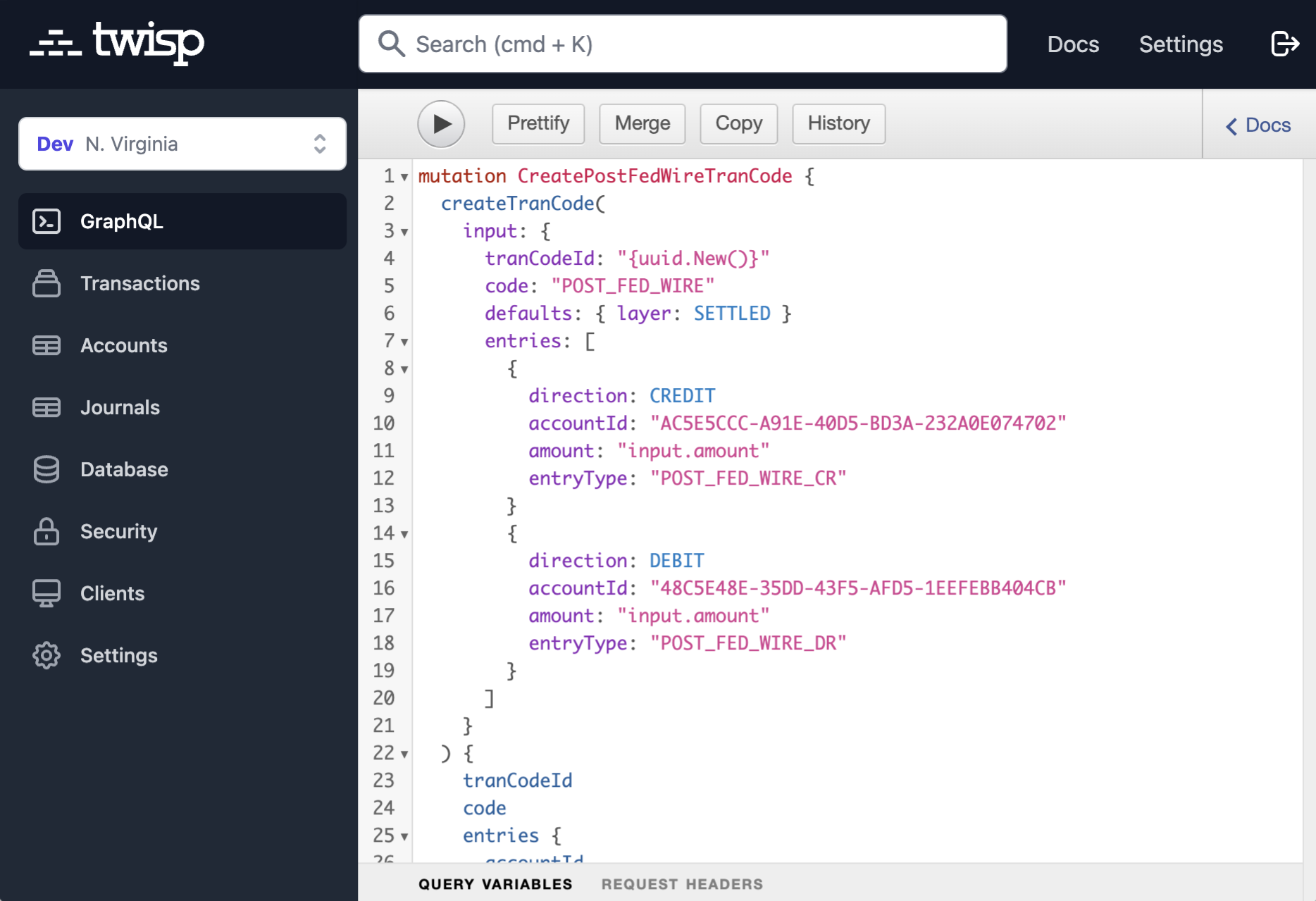Collapse the entries block on line 7
Screen dimensions: 1316x901
(x=403, y=342)
